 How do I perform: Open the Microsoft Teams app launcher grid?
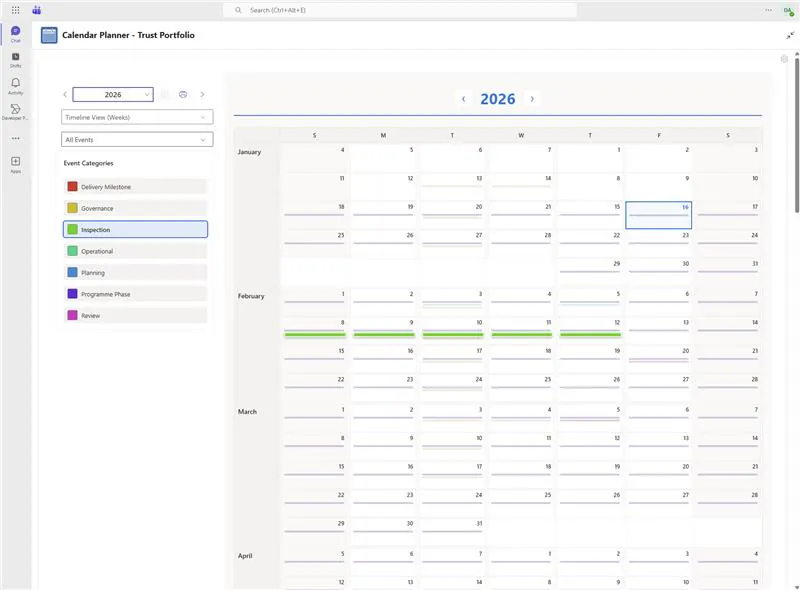tap(15, 10)
